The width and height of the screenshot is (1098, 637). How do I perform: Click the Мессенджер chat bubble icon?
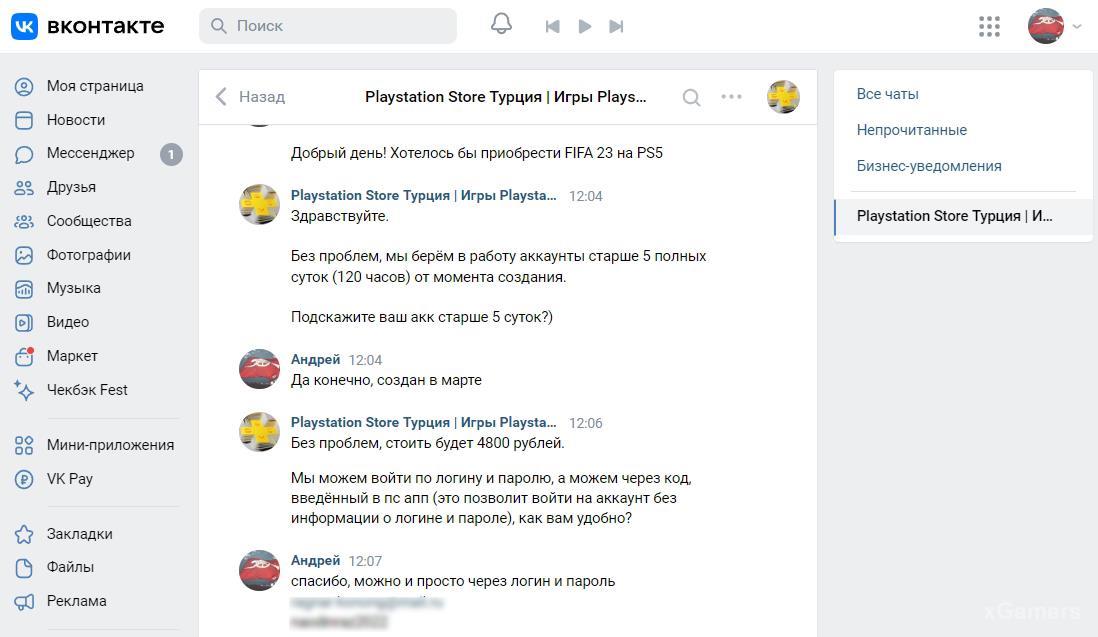pyautogui.click(x=24, y=154)
